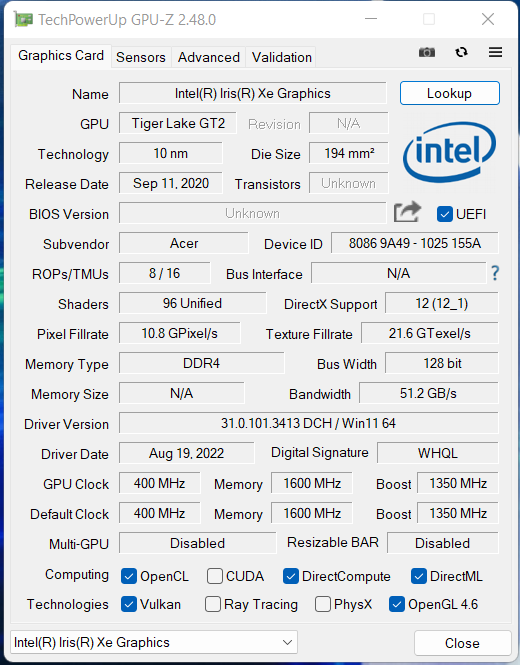Click the refresh icon
Screen dimensions: 520x665
tap(461, 52)
